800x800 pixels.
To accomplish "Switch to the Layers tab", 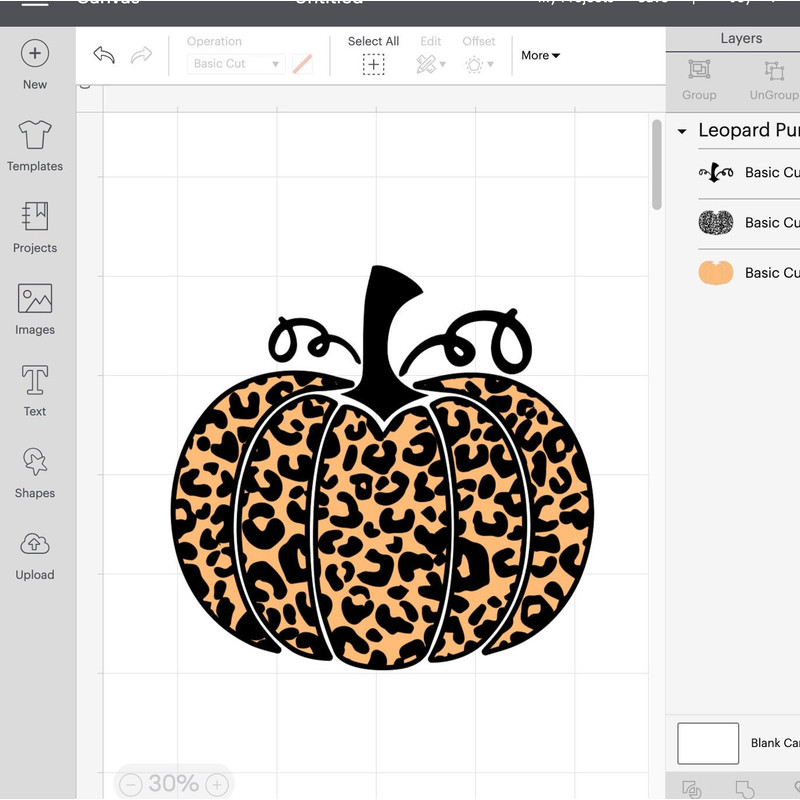I will (x=741, y=37).
